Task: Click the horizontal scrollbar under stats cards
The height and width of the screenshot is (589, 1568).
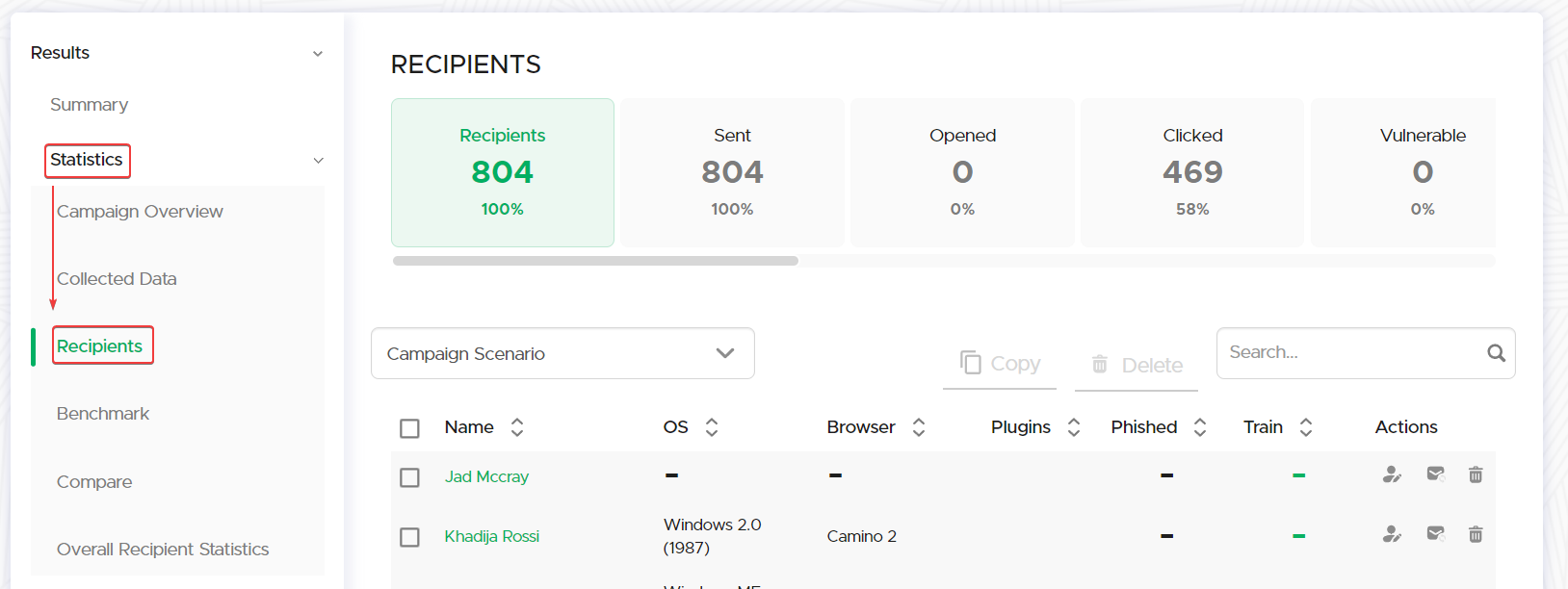Action: (x=595, y=261)
